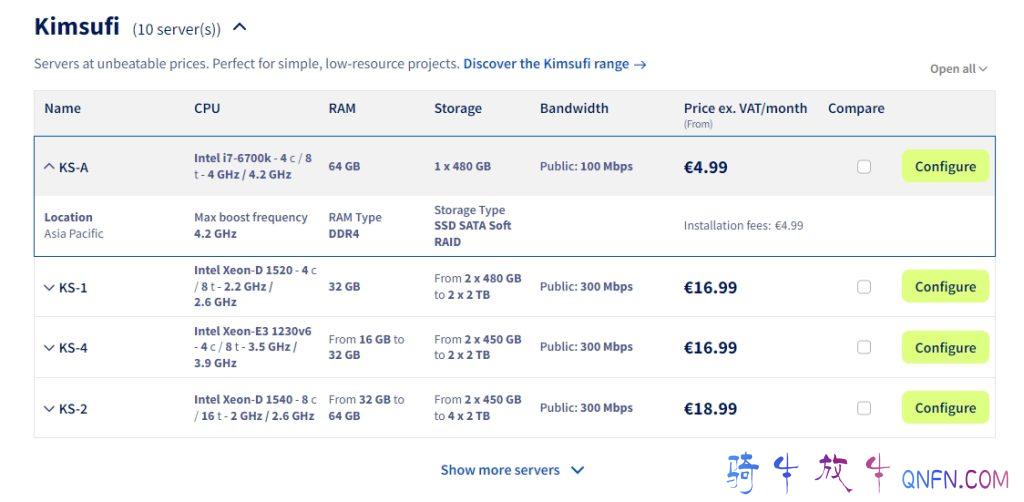Click the arrow icon after Kimsufi range
The width and height of the screenshot is (1024, 502).
pyautogui.click(x=640, y=64)
